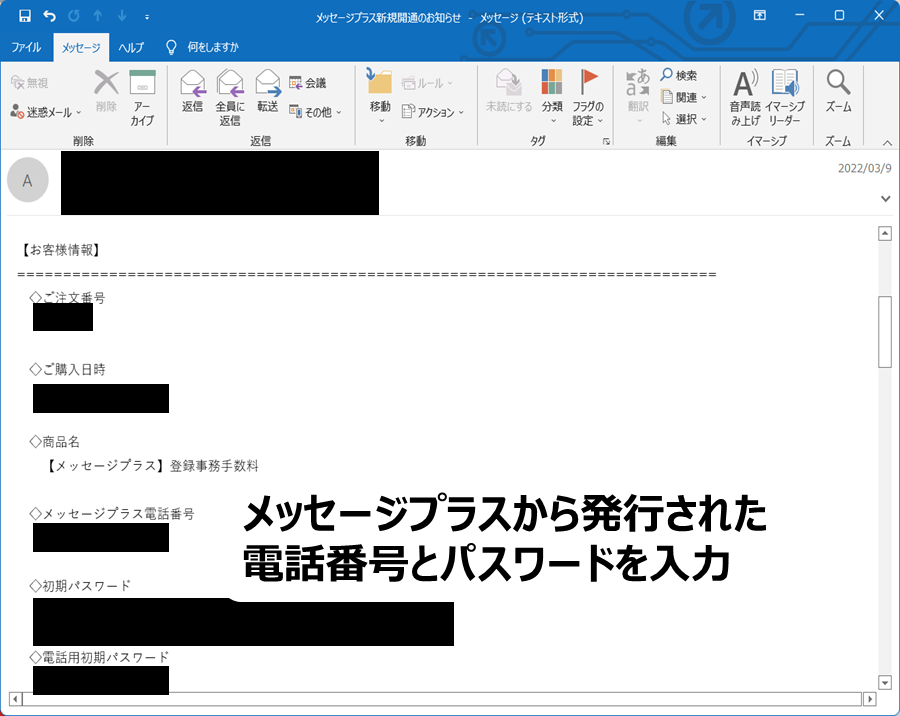
Task: Open the タグ group dialog launcher
Action: click(606, 141)
